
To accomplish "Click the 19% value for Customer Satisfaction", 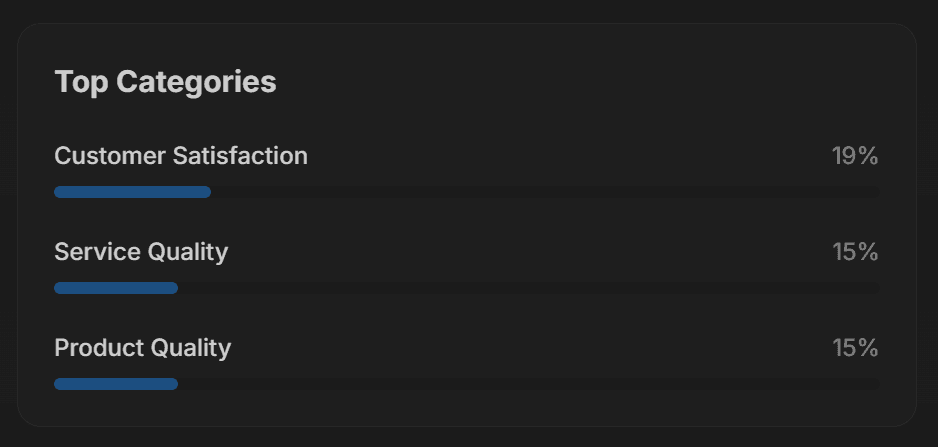I will pyautogui.click(x=854, y=156).
